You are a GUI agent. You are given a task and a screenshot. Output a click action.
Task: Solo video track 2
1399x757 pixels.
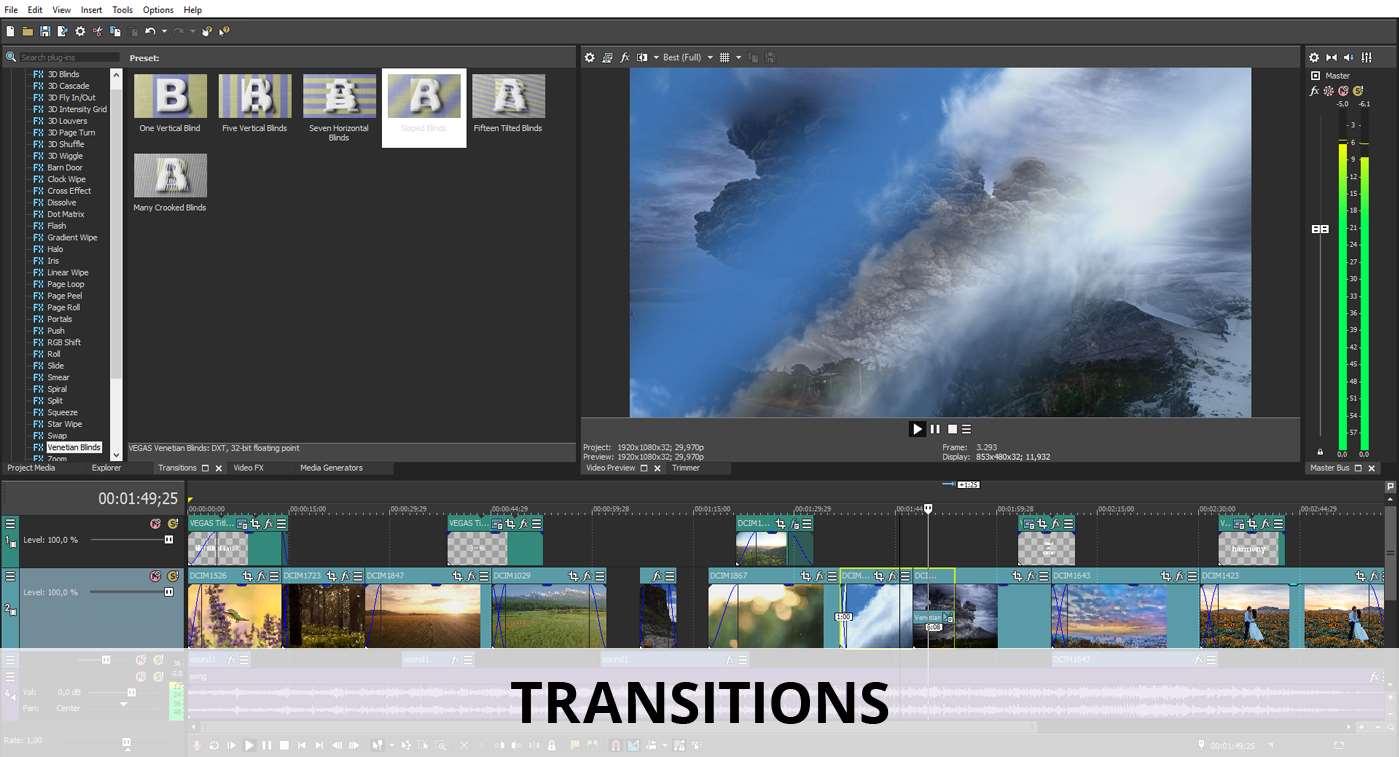(x=172, y=576)
